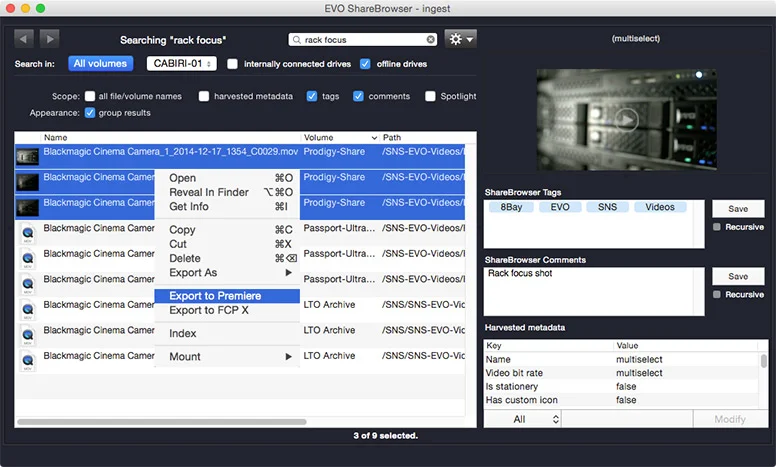The image size is (776, 467).
Task: Click thumbnail of second Prodigy-Share file
Action: [27, 182]
